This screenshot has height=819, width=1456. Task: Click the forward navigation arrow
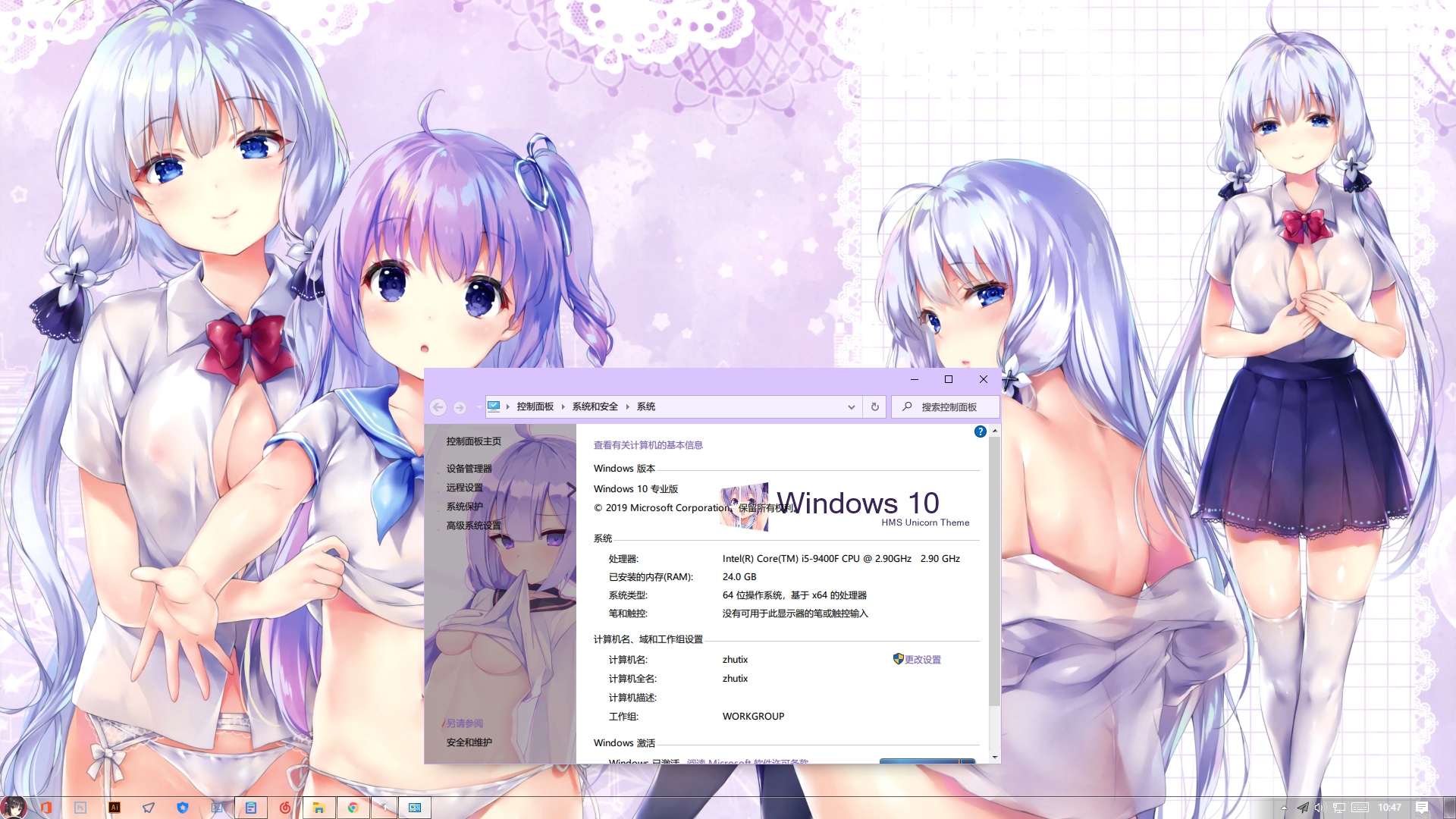460,407
